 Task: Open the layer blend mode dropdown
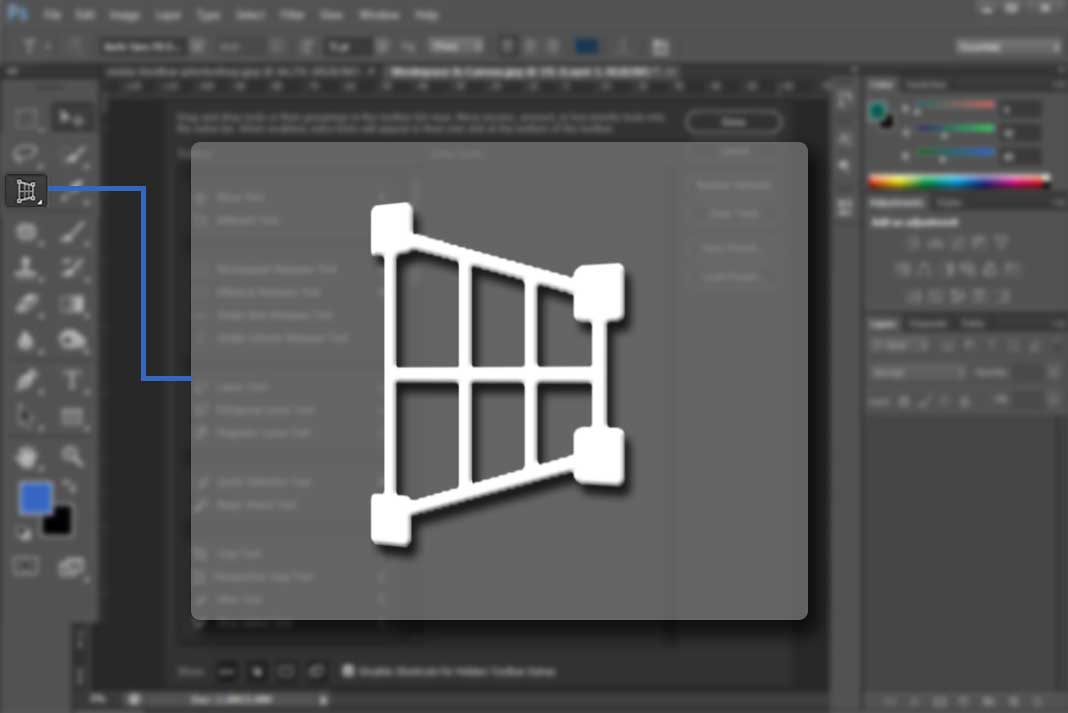(917, 373)
